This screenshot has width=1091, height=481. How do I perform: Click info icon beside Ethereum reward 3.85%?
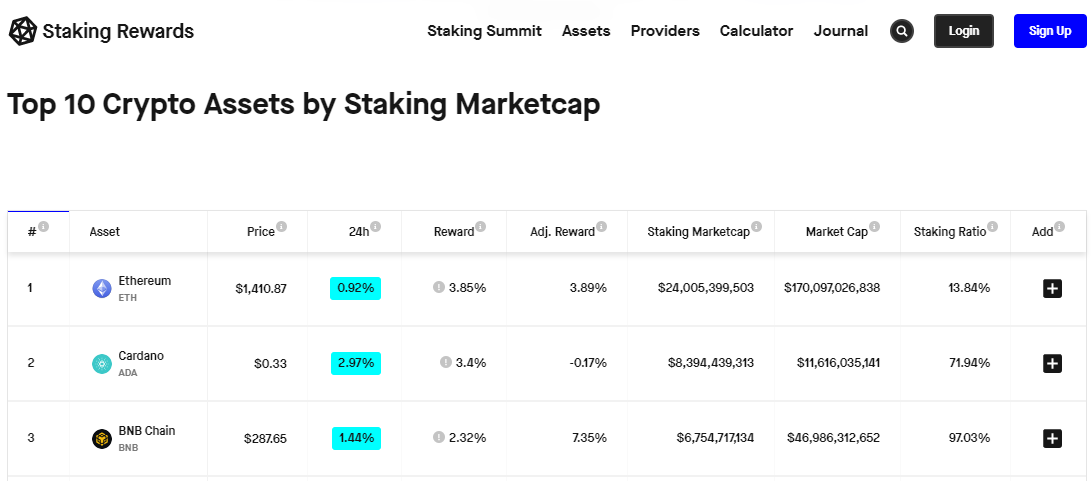438,287
